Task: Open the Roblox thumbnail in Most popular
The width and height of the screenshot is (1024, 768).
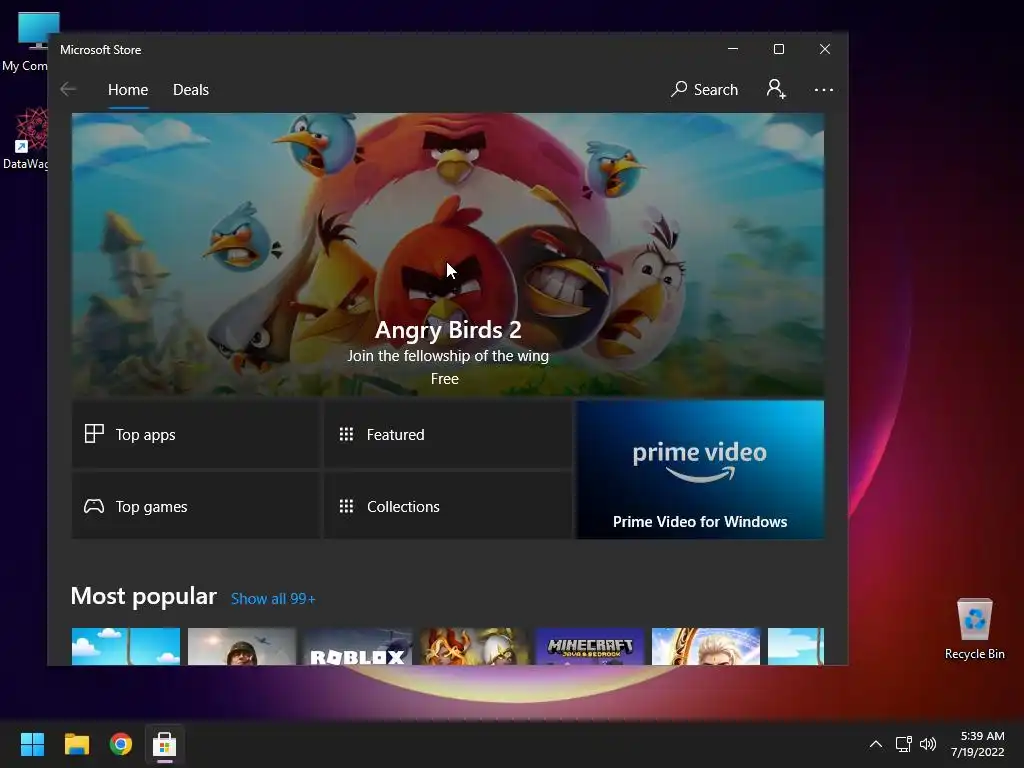Action: tap(358, 647)
